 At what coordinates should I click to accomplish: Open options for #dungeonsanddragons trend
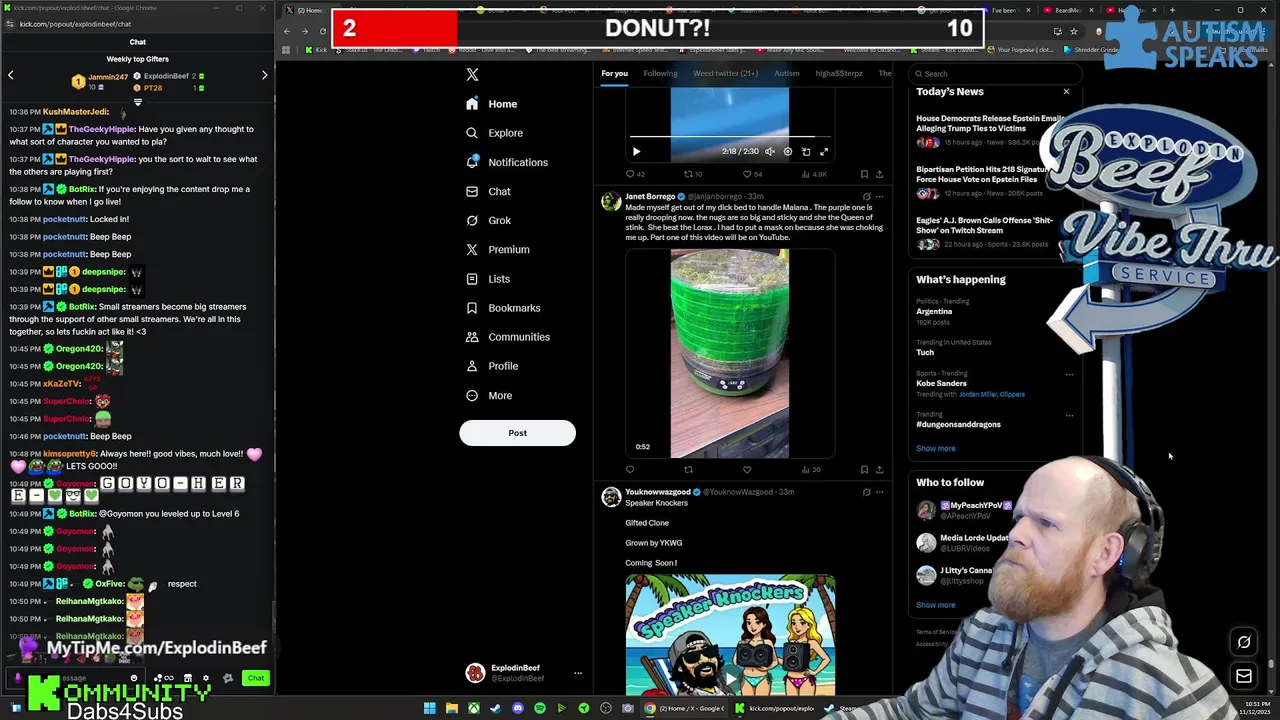click(x=1069, y=415)
